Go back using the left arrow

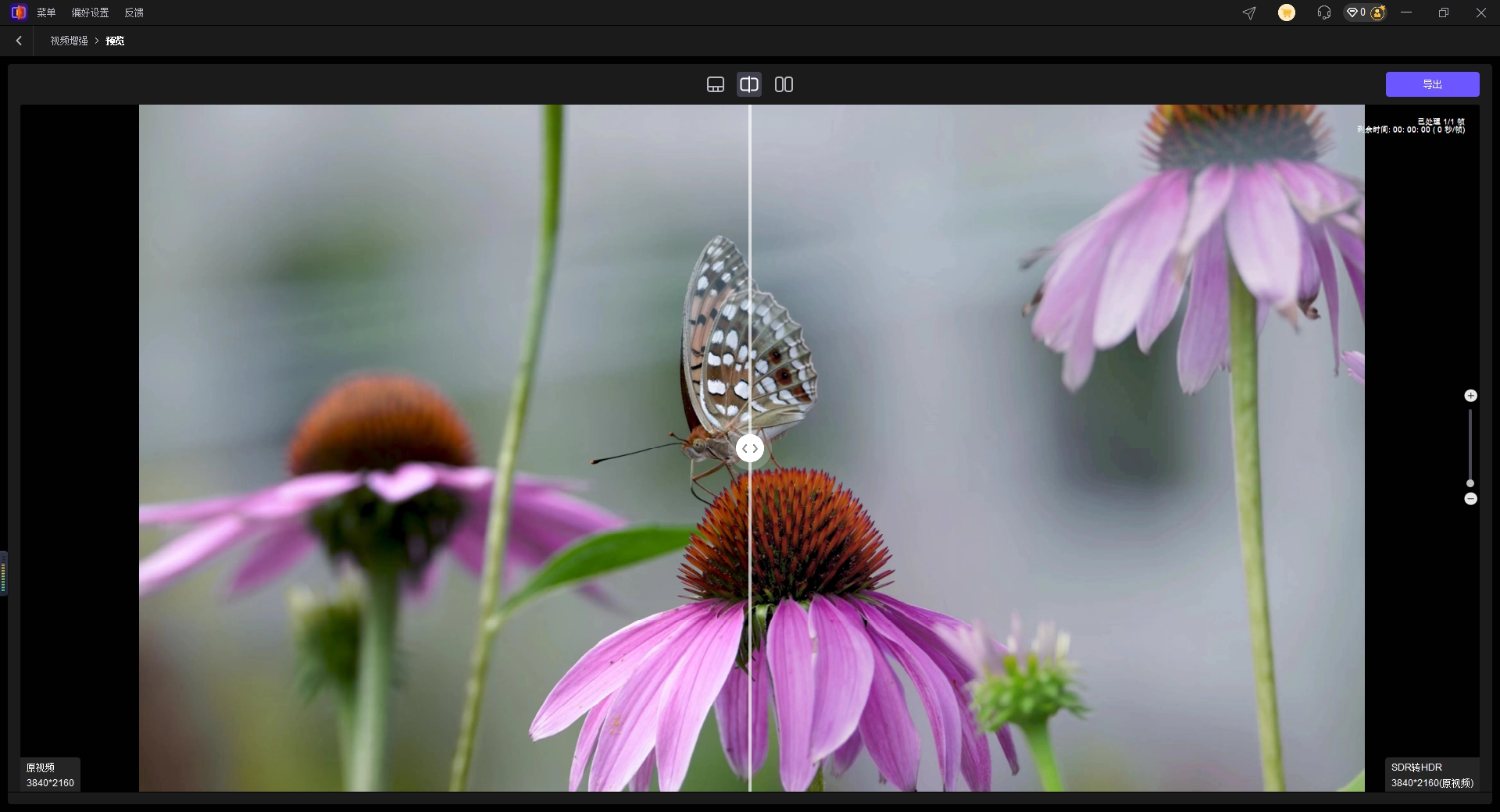click(x=19, y=41)
